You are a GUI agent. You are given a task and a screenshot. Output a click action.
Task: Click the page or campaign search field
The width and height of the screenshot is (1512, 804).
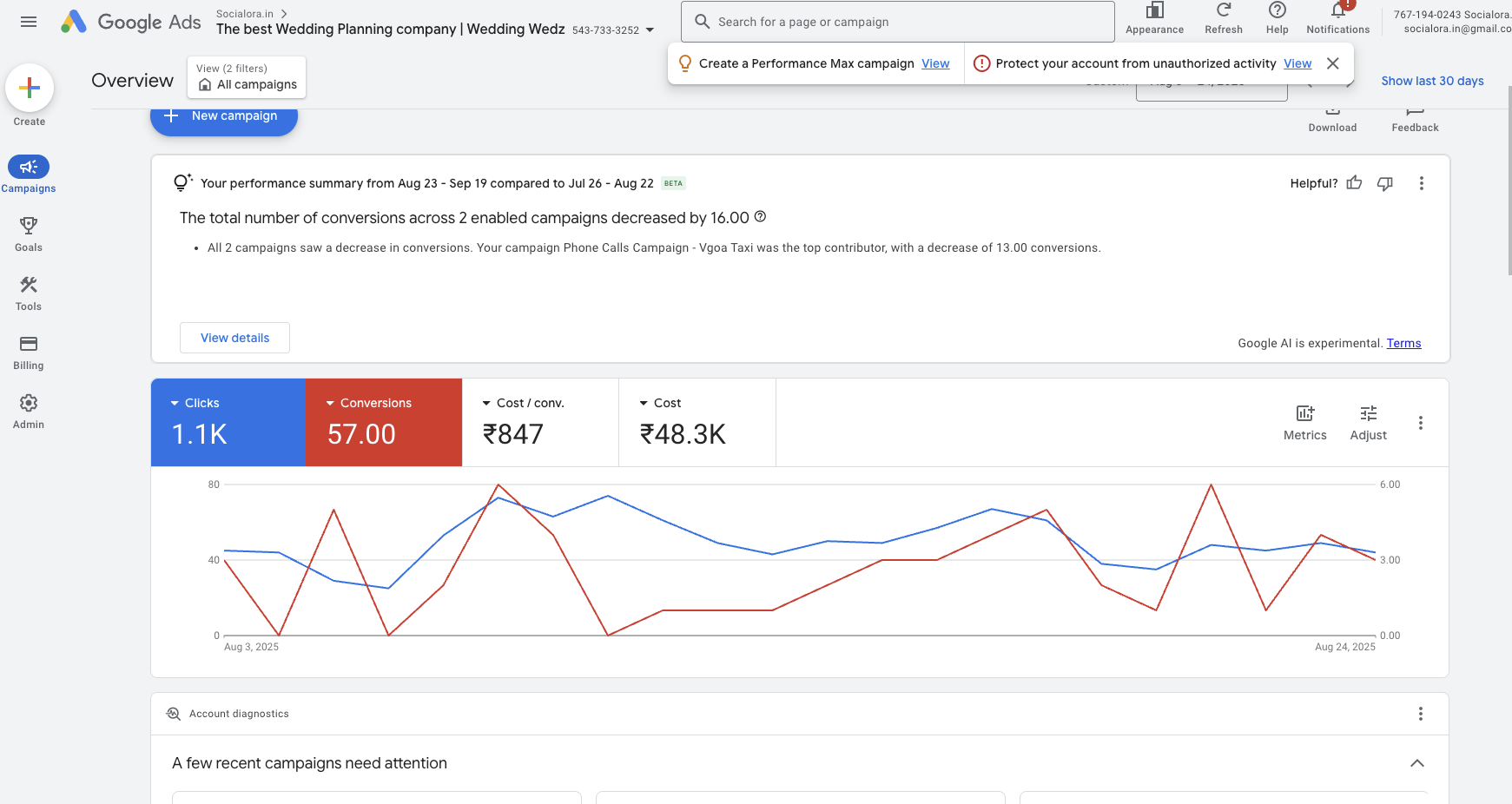(x=897, y=21)
